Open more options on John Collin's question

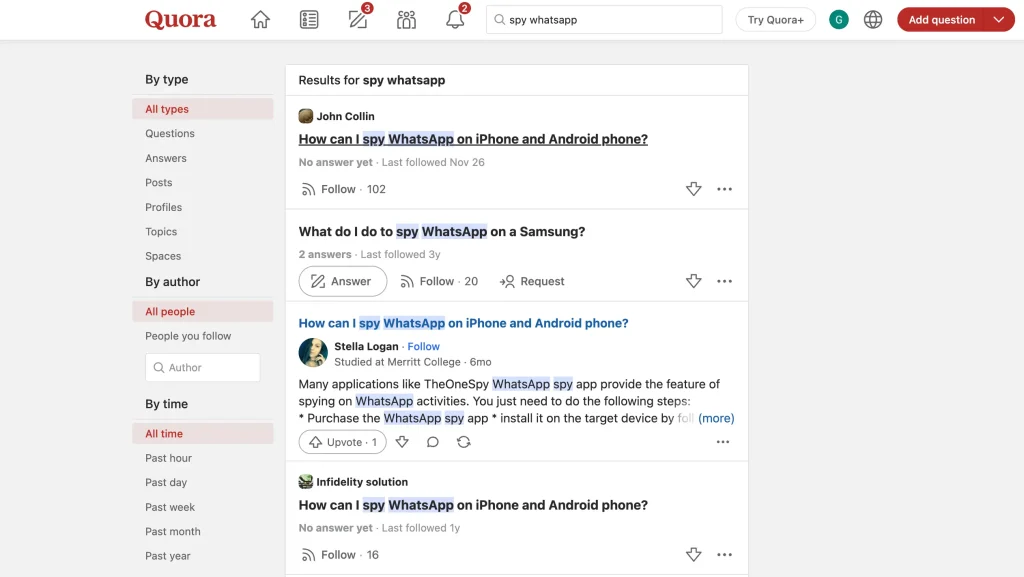click(724, 189)
